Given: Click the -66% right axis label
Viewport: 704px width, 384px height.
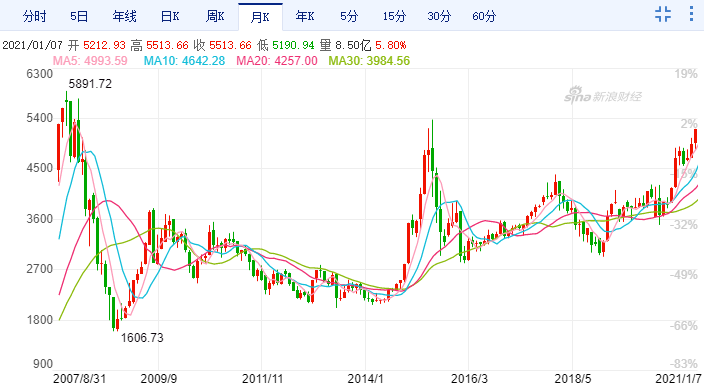Looking at the screenshot, I should pos(684,325).
